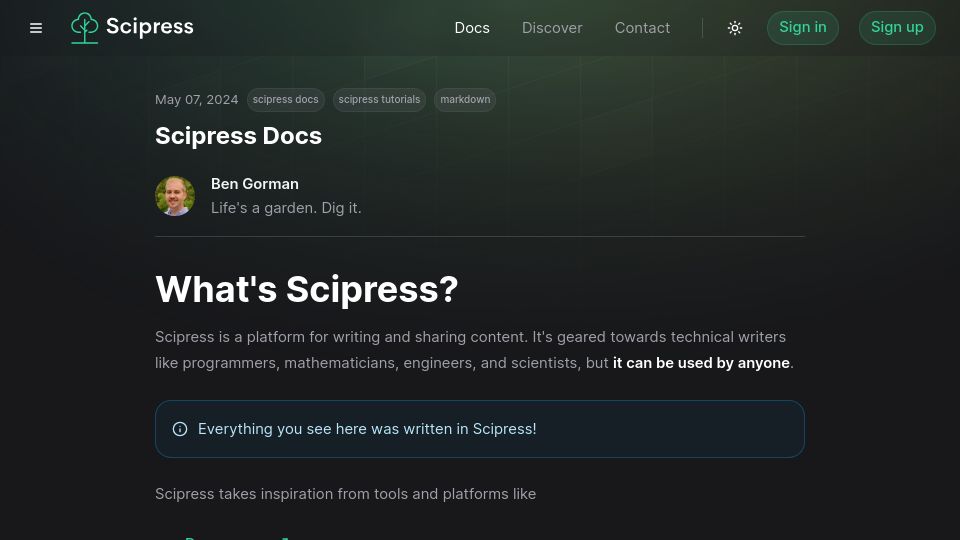The width and height of the screenshot is (960, 540).
Task: Click 'Scipress takes inspiration from tools and platforms like'
Action: coord(345,494)
